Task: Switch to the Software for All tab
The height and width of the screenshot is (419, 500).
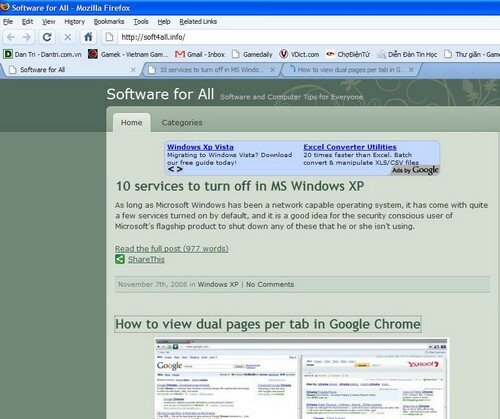Action: click(70, 70)
